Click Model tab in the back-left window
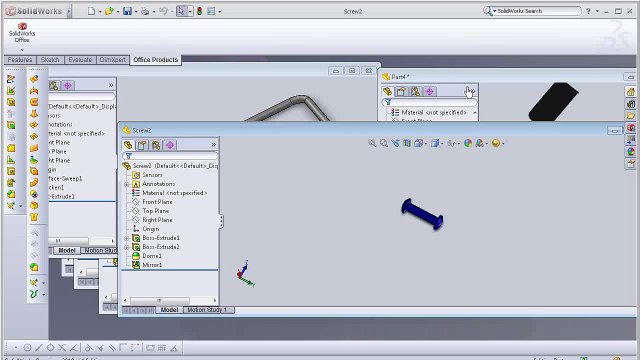Screen dimensions: 640x360 tap(67, 250)
